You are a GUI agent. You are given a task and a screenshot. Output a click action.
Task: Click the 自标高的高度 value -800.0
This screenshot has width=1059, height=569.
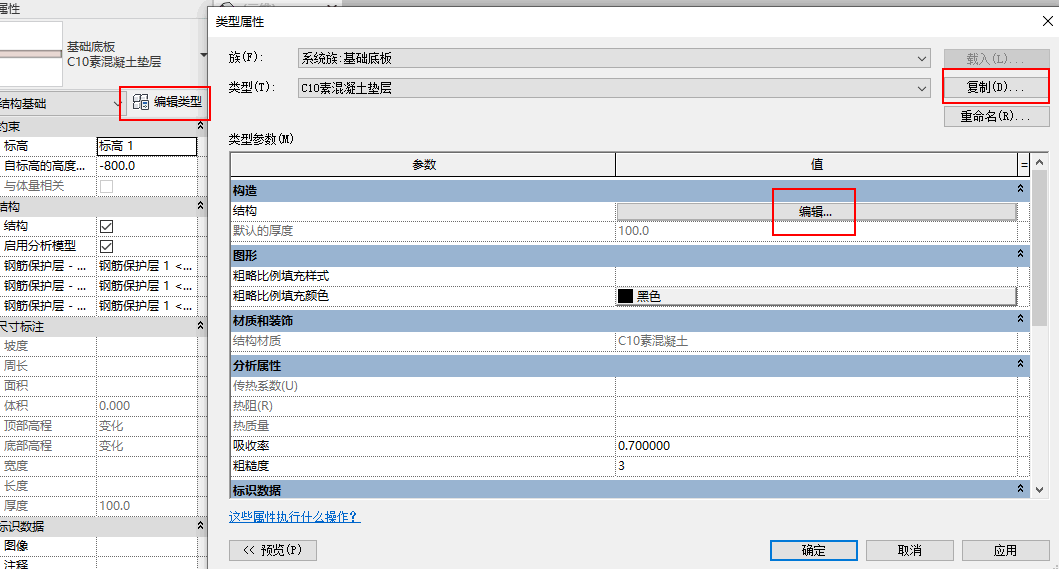pyautogui.click(x=147, y=166)
